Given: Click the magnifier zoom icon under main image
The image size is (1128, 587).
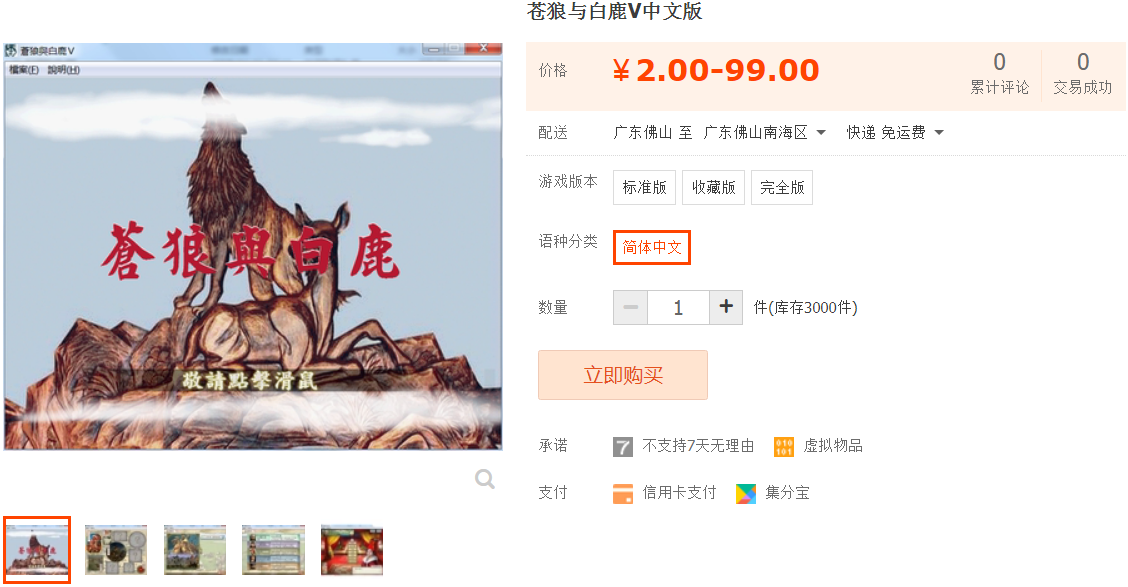Looking at the screenshot, I should tap(485, 479).
